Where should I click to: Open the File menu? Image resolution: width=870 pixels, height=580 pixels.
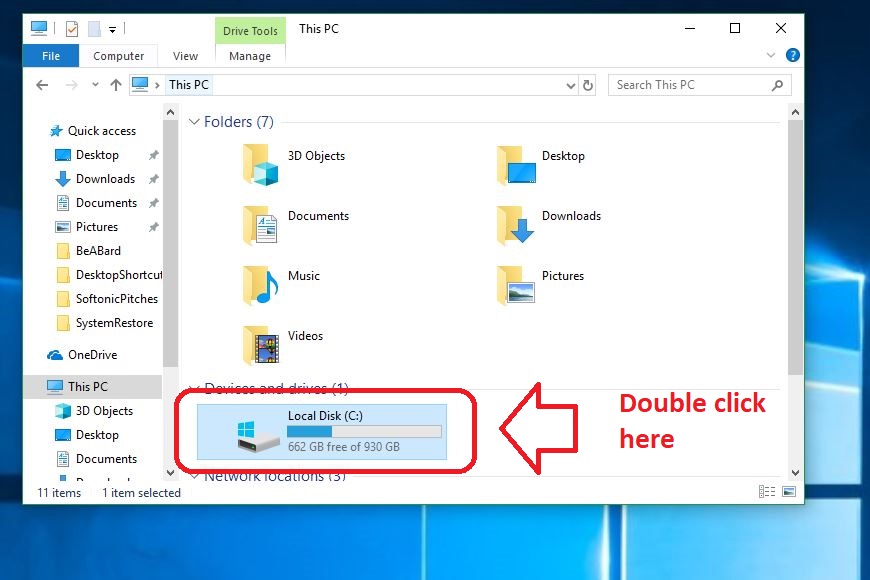click(51, 56)
